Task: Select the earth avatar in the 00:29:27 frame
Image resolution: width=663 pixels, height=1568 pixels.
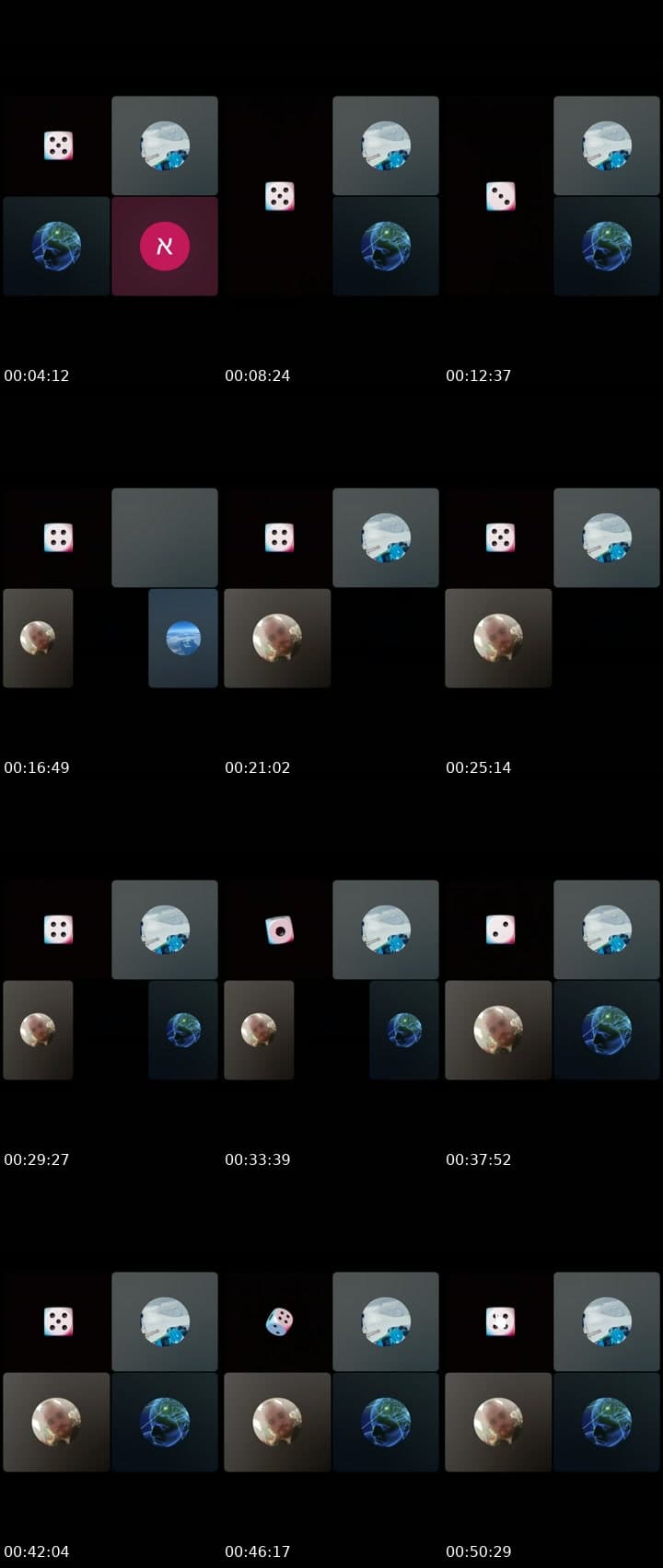Action: (183, 1030)
